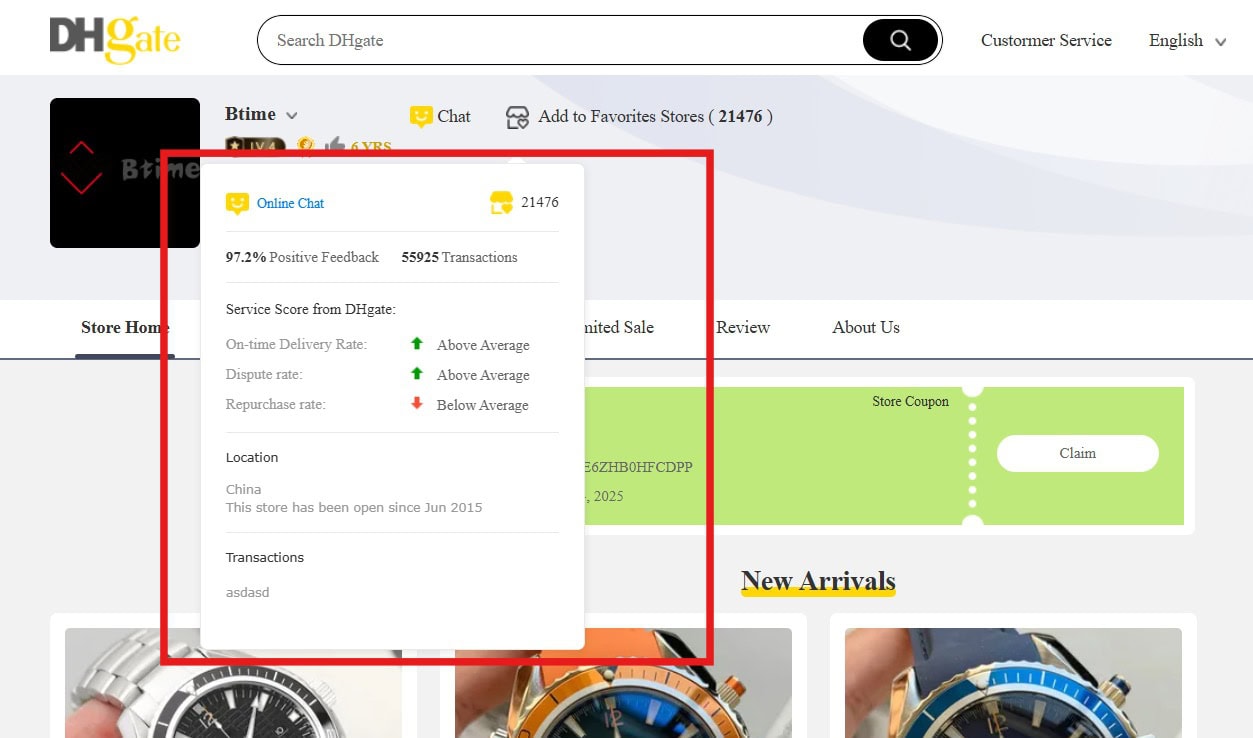Click the thumbs-up icon next to 6 YRS

point(335,147)
